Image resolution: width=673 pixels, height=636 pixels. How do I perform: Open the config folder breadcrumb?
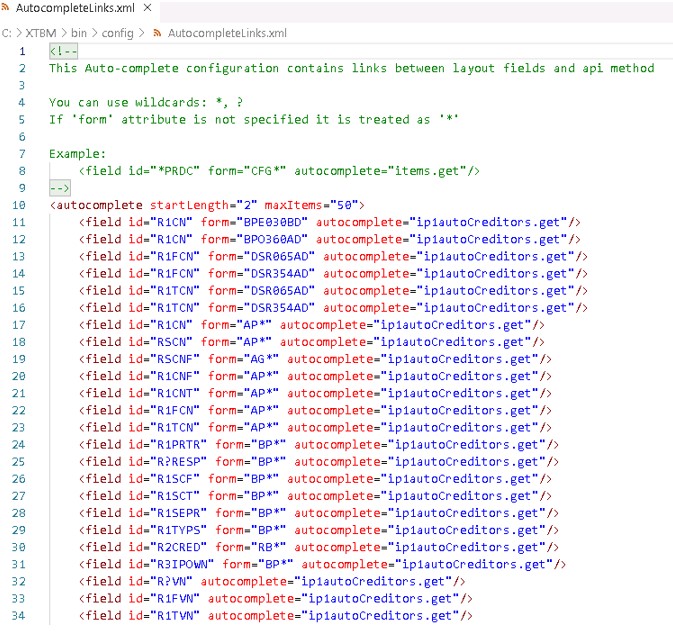(x=119, y=33)
